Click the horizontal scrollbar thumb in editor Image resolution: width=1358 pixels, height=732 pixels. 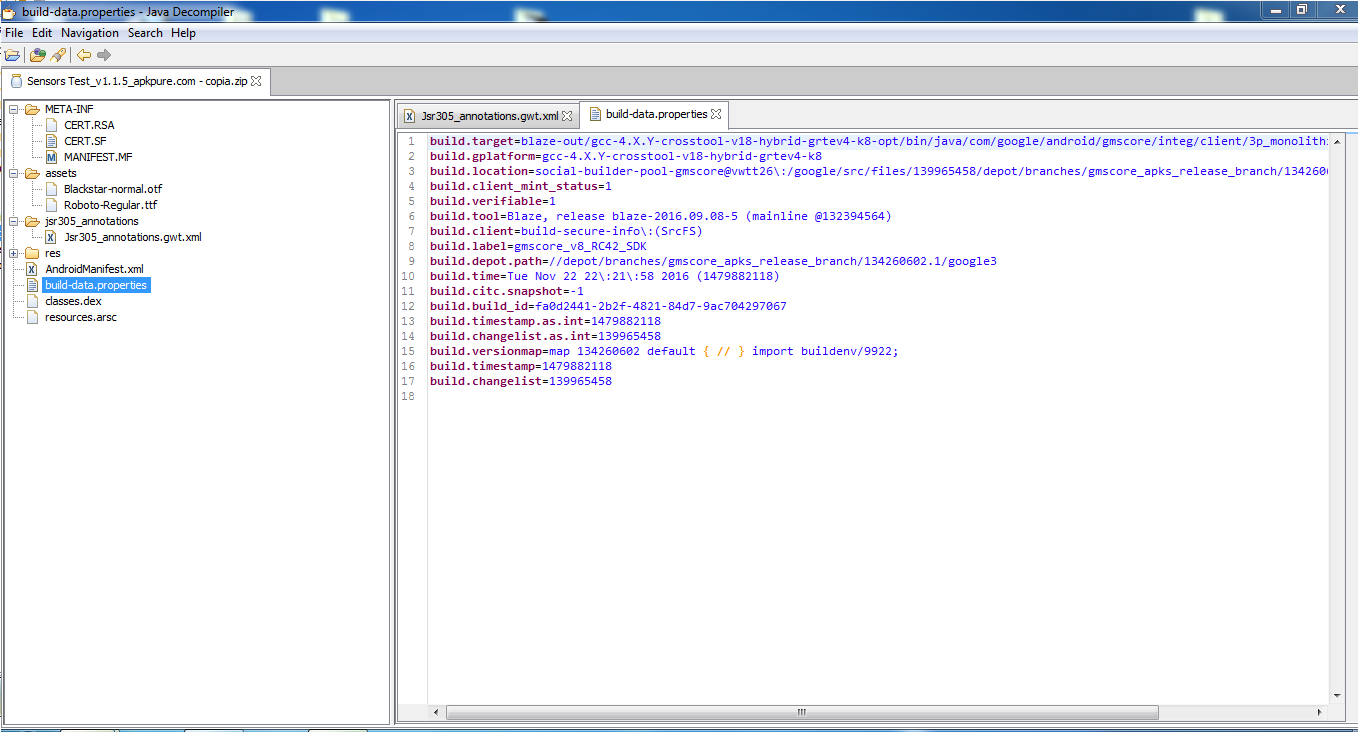[x=802, y=713]
